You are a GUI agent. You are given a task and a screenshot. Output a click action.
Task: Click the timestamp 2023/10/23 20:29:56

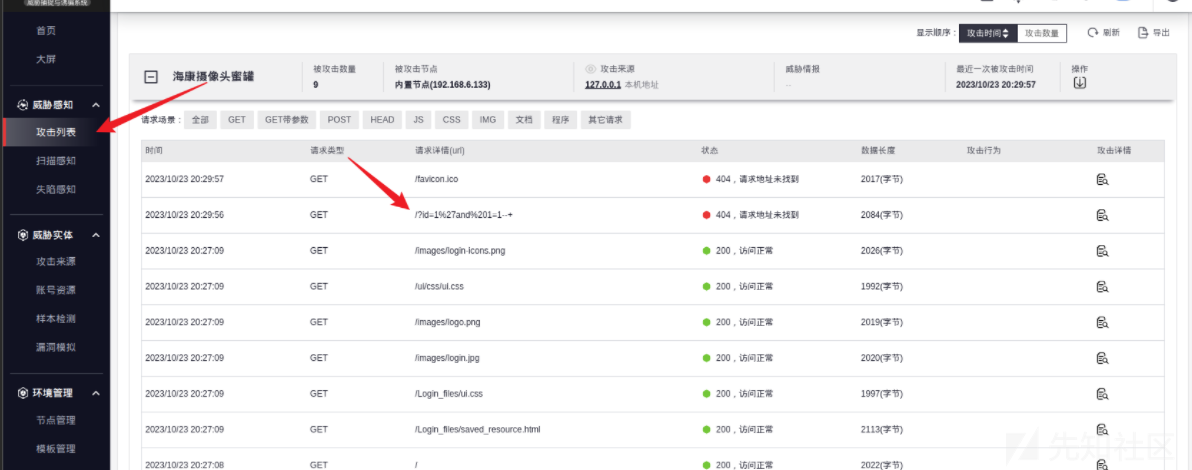pos(184,215)
